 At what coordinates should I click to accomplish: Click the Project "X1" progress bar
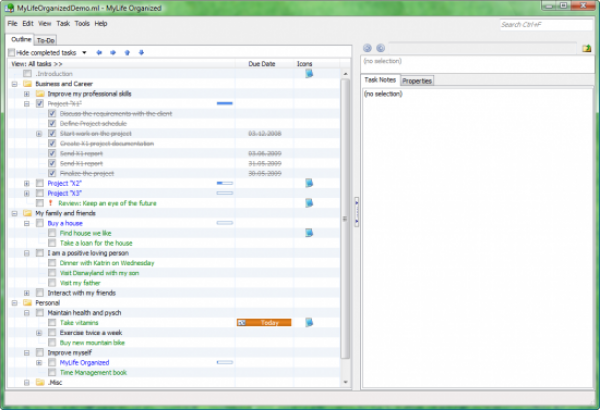[x=225, y=103]
